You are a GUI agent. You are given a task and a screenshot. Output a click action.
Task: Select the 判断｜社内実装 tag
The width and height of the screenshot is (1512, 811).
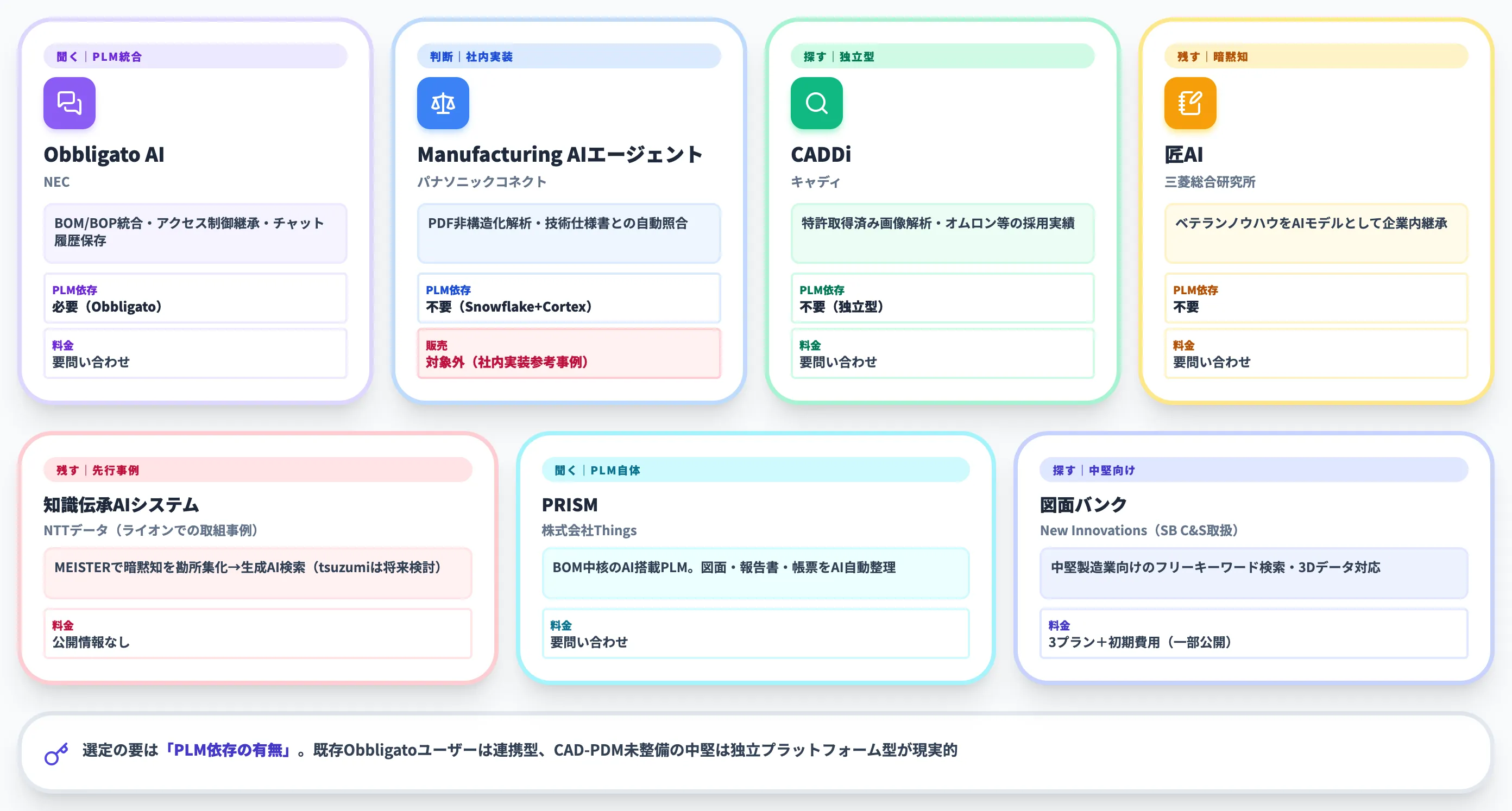pos(569,56)
